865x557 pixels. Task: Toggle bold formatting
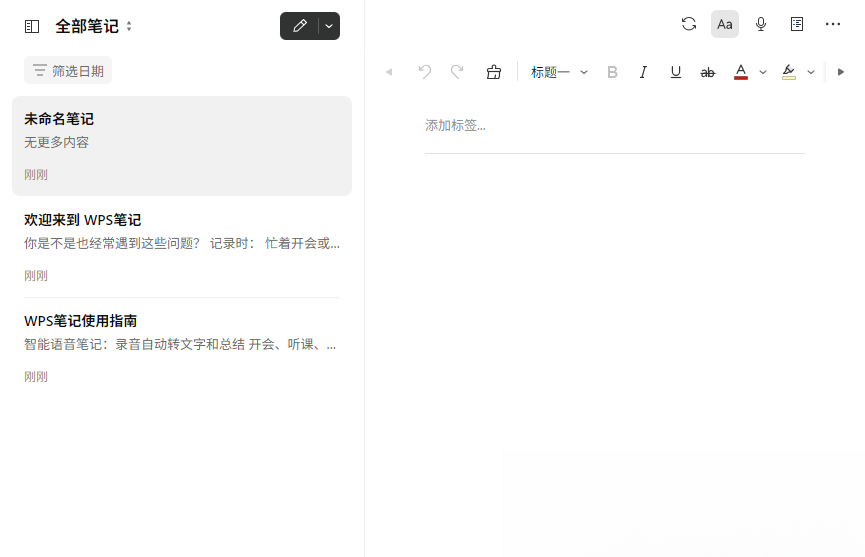pos(612,72)
